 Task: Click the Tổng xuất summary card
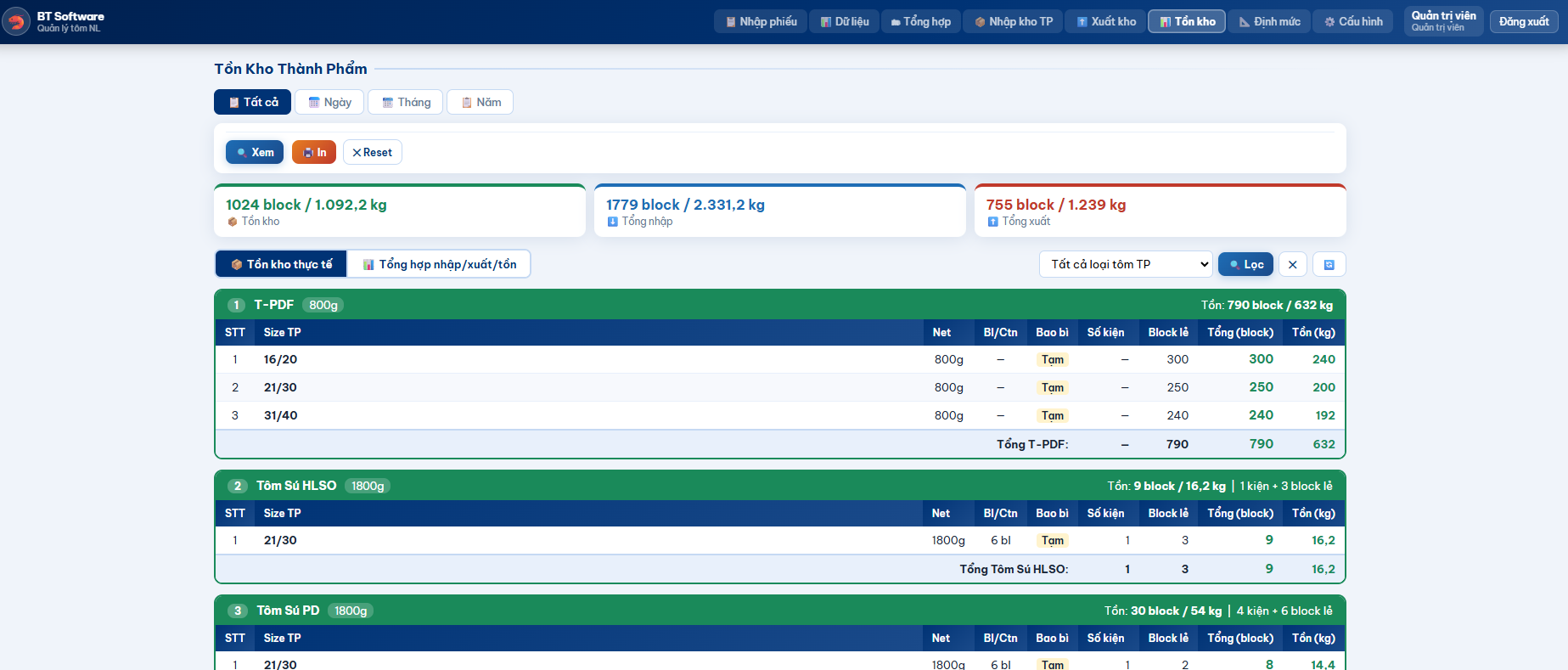coord(1160,211)
